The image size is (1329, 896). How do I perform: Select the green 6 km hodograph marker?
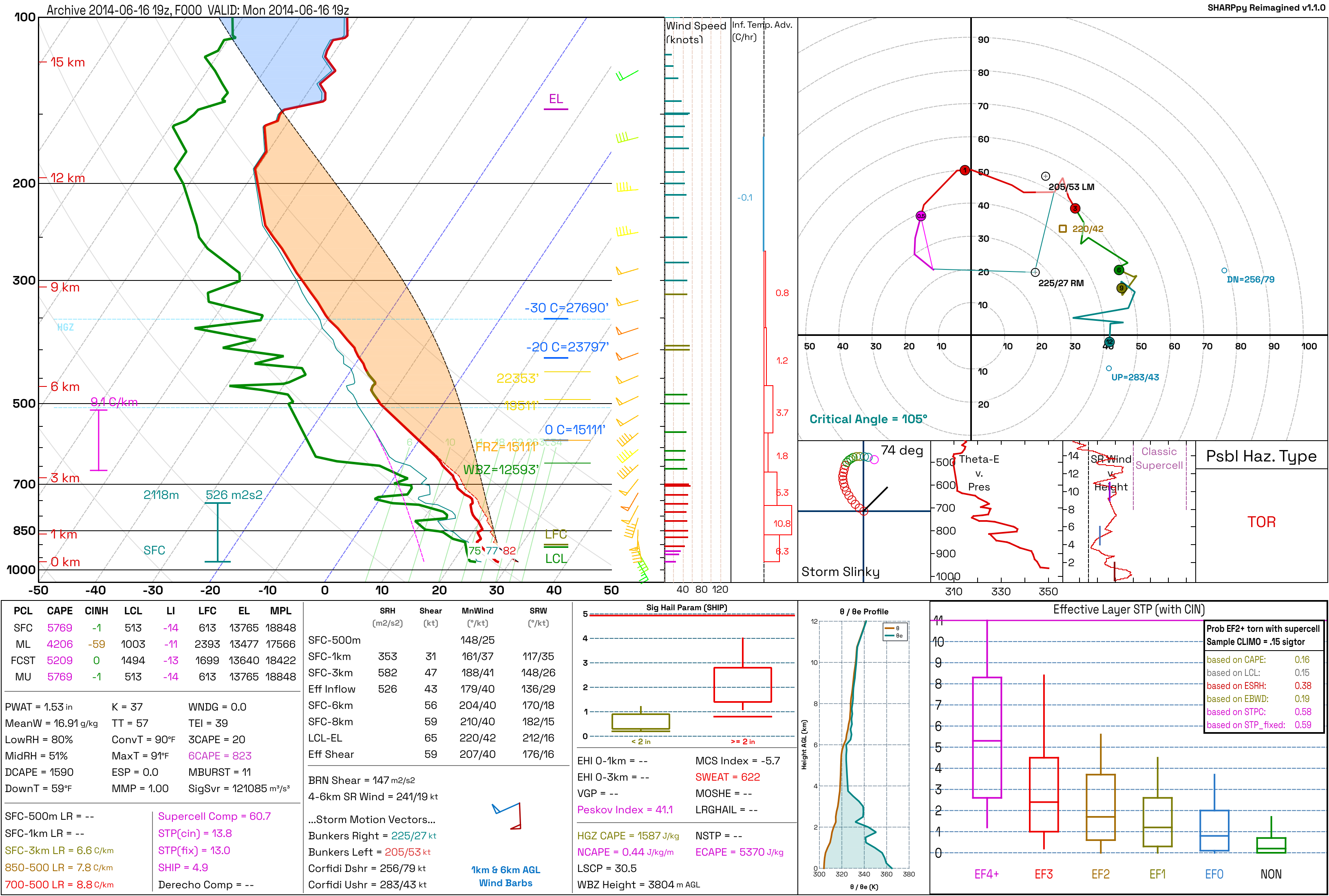[1119, 270]
